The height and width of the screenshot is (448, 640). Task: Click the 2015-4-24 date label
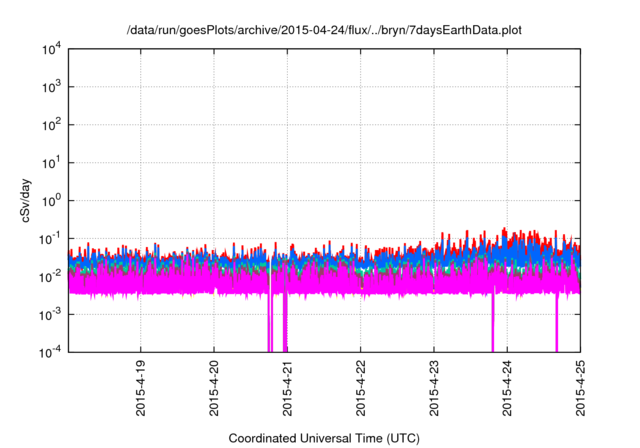pos(507,388)
